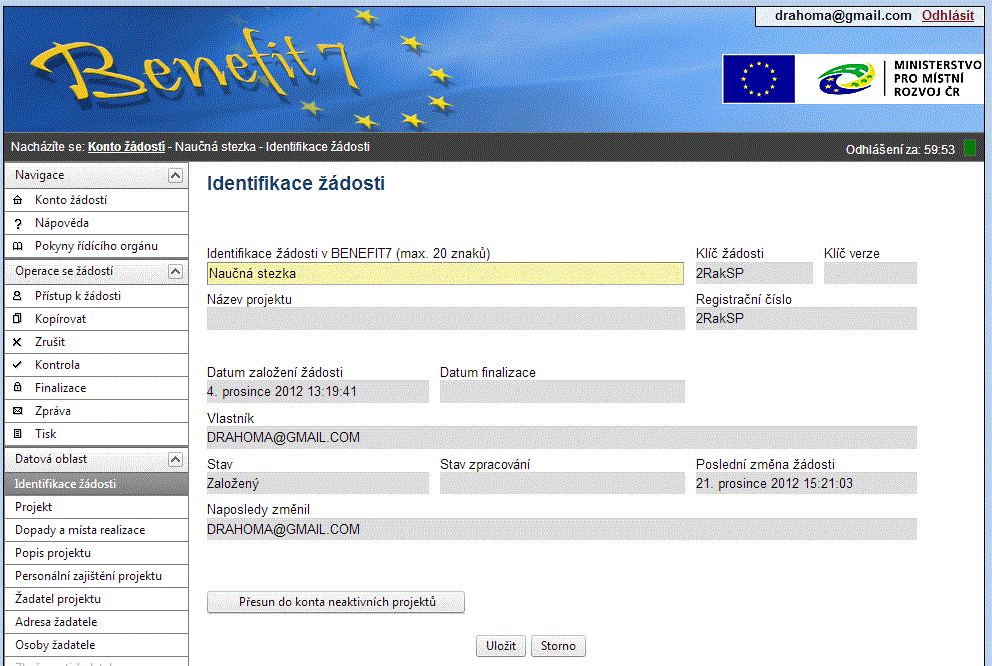The width and height of the screenshot is (992, 666).
Task: Focus the Identifikace žádosti input with Naučná stezka
Action: pos(445,273)
